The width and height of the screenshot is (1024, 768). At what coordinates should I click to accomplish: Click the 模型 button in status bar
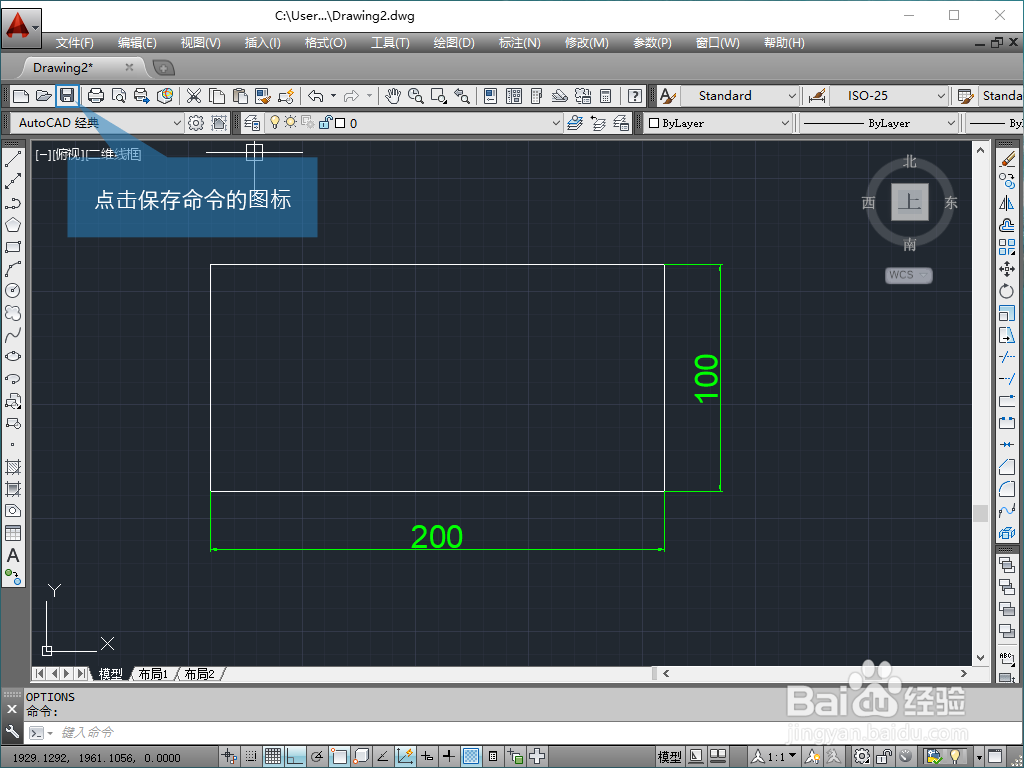[669, 756]
